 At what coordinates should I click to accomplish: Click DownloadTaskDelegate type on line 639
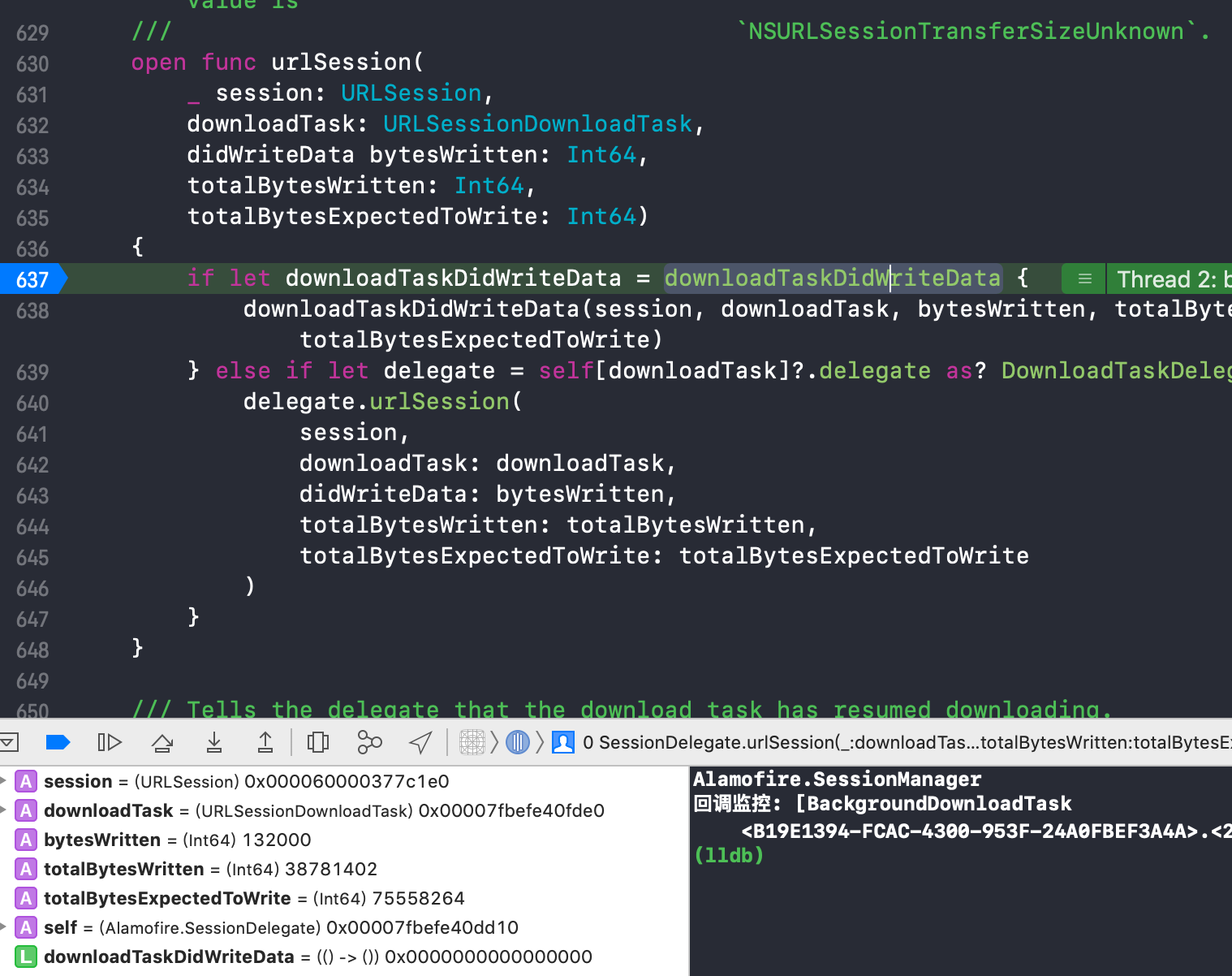1117,370
